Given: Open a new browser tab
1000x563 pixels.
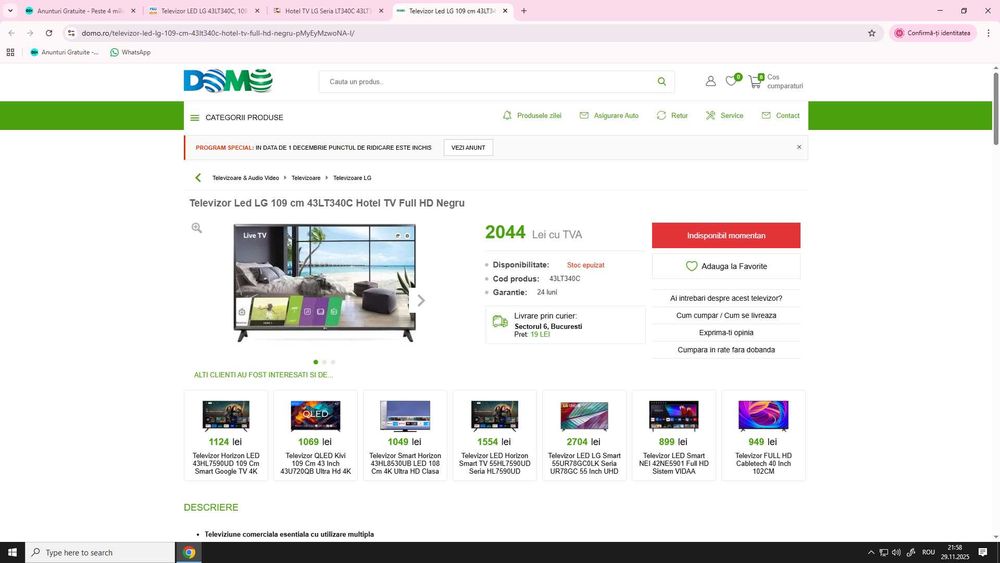Looking at the screenshot, I should tap(524, 11).
